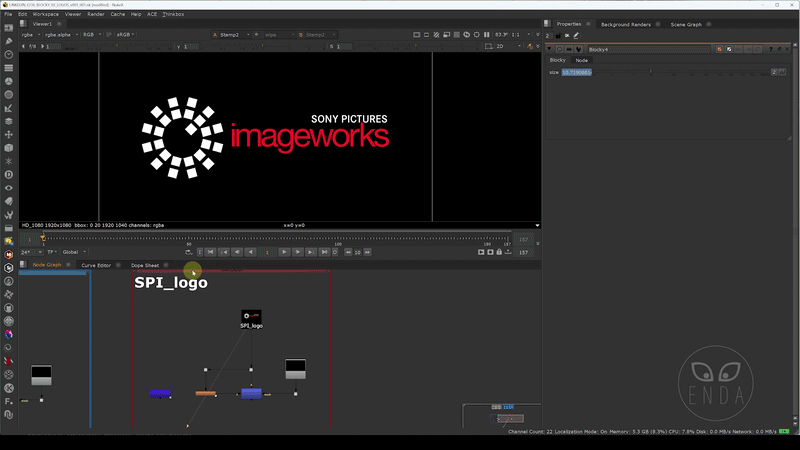
Task: Open the 2D view mode dropdown
Action: (x=509, y=46)
